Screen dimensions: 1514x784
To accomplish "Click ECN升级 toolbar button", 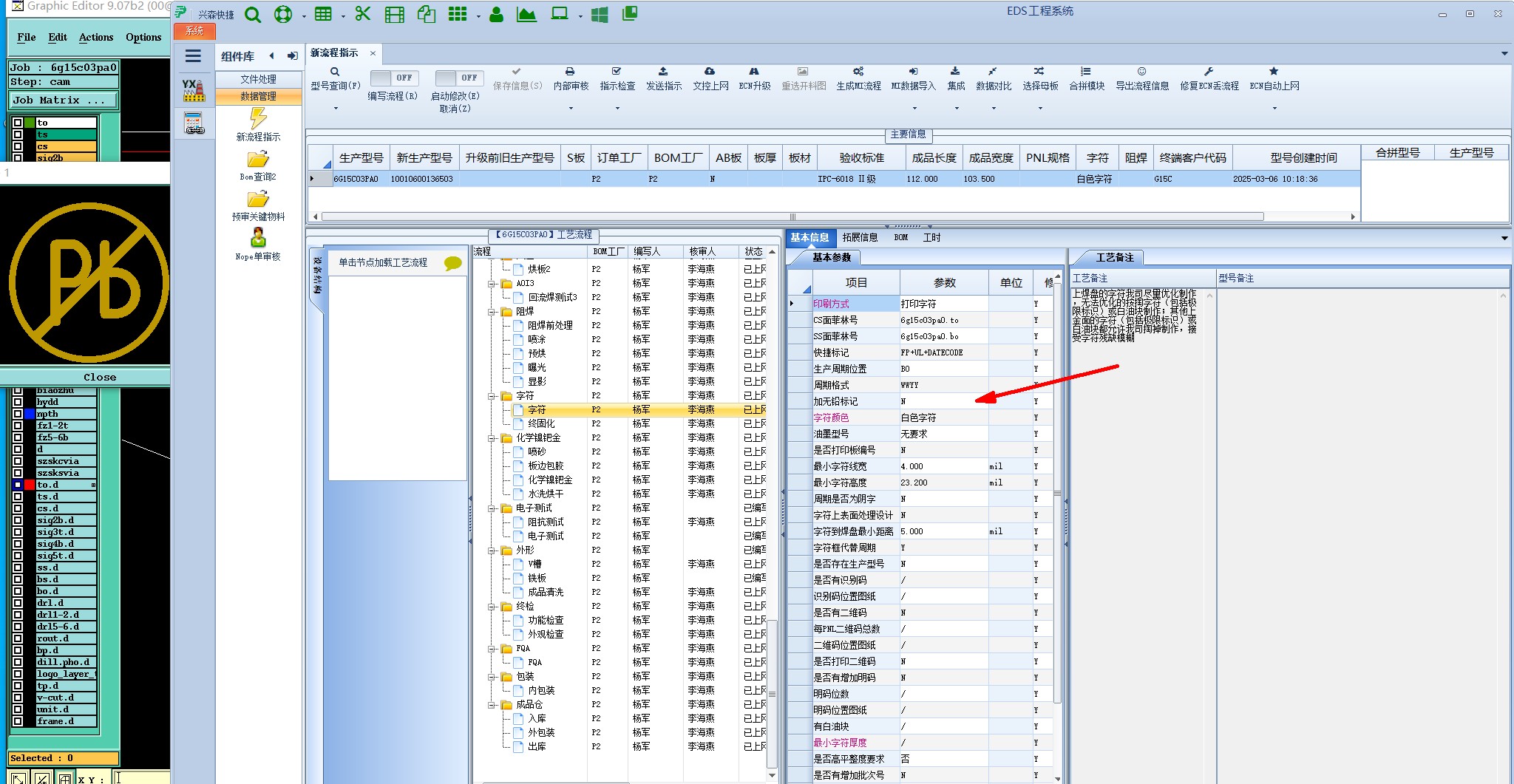I will (755, 79).
